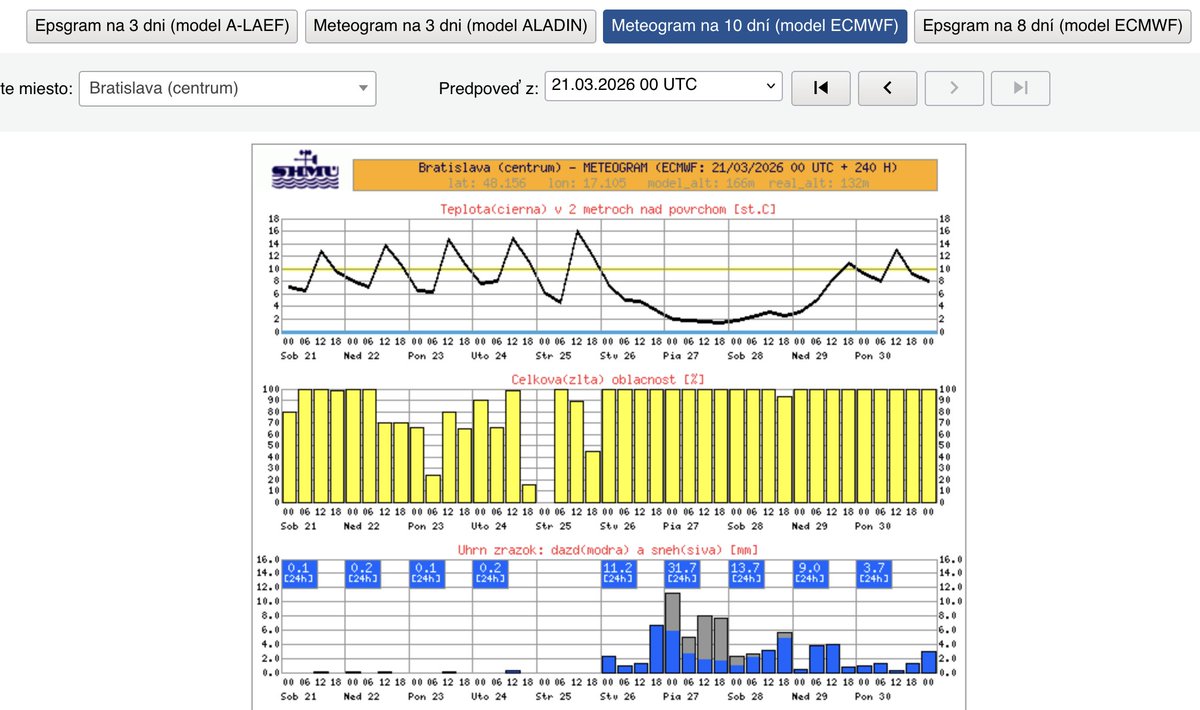Click the 3.7 [24h] precipitation total label
This screenshot has width=1200, height=710.
(873, 573)
